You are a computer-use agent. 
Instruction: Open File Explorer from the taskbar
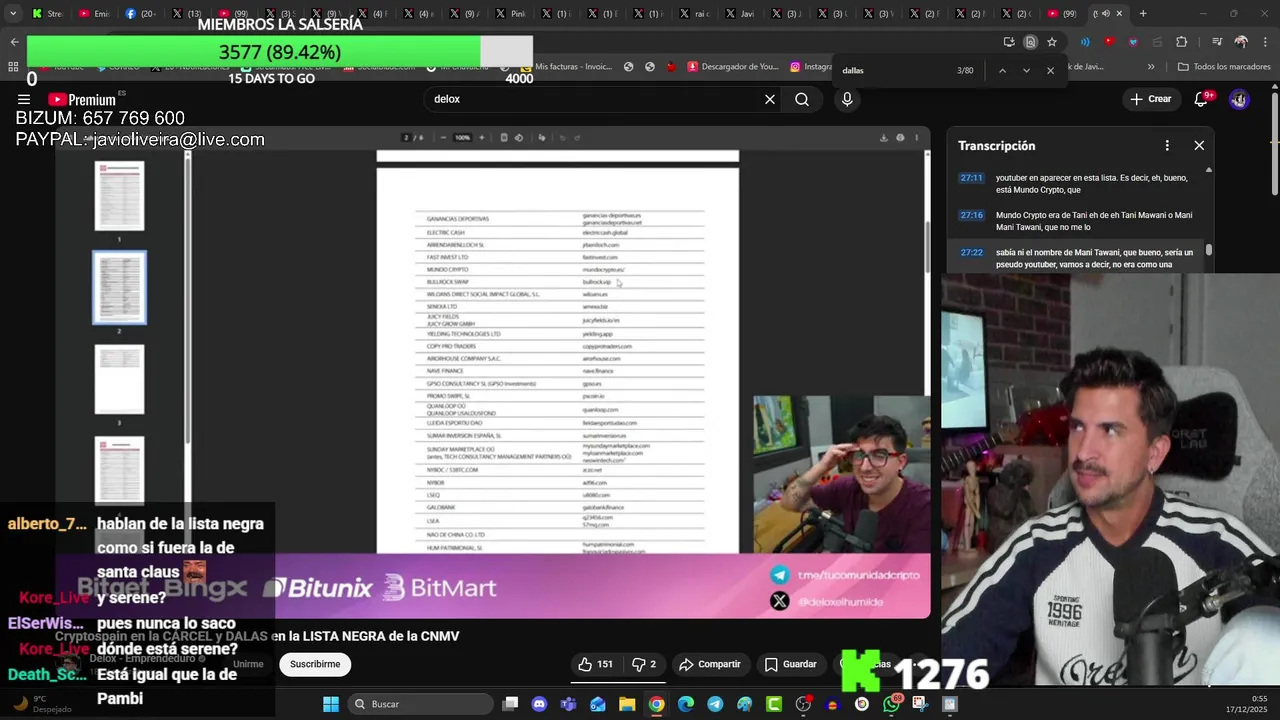[627, 704]
